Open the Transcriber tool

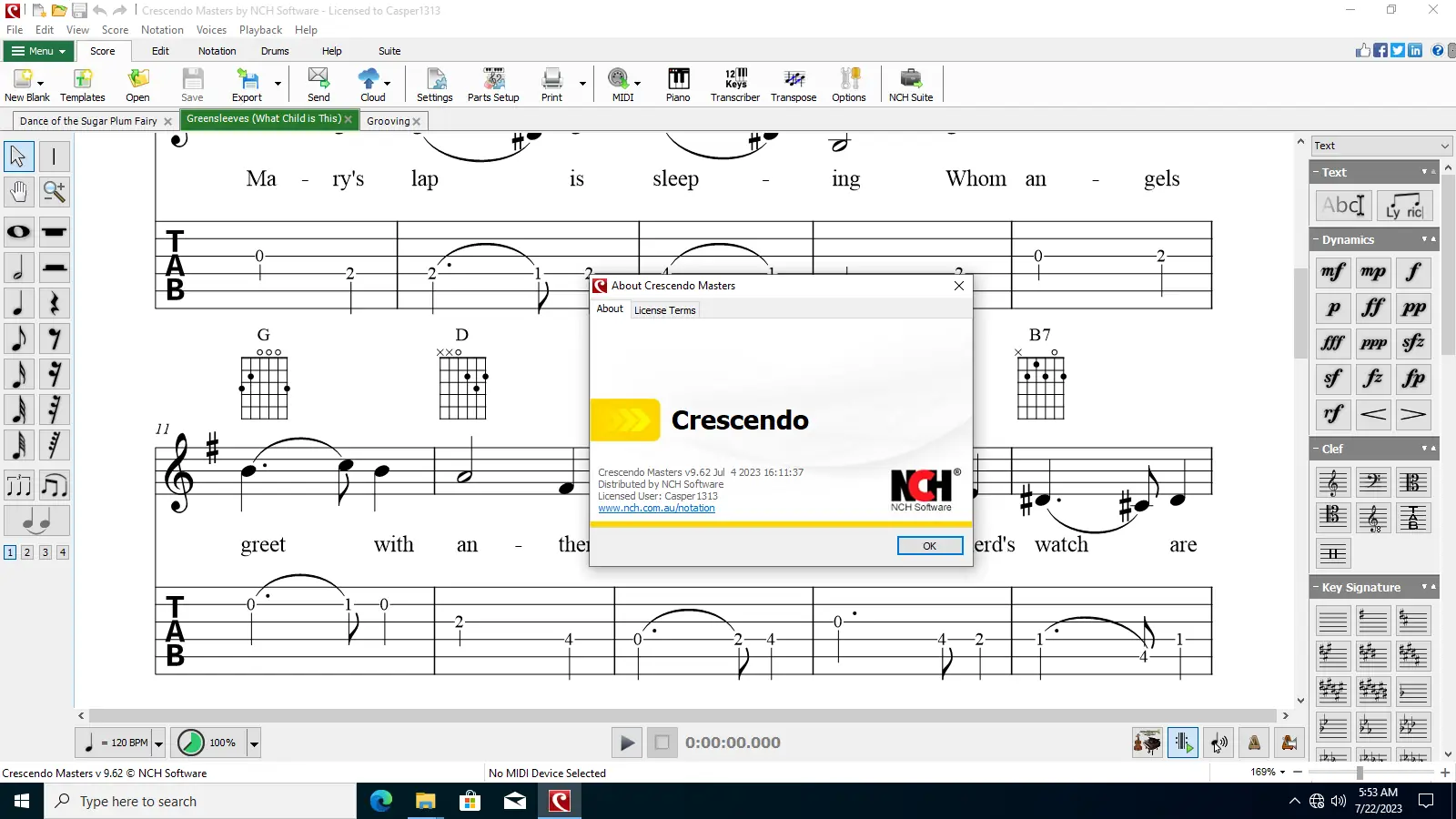click(x=735, y=85)
